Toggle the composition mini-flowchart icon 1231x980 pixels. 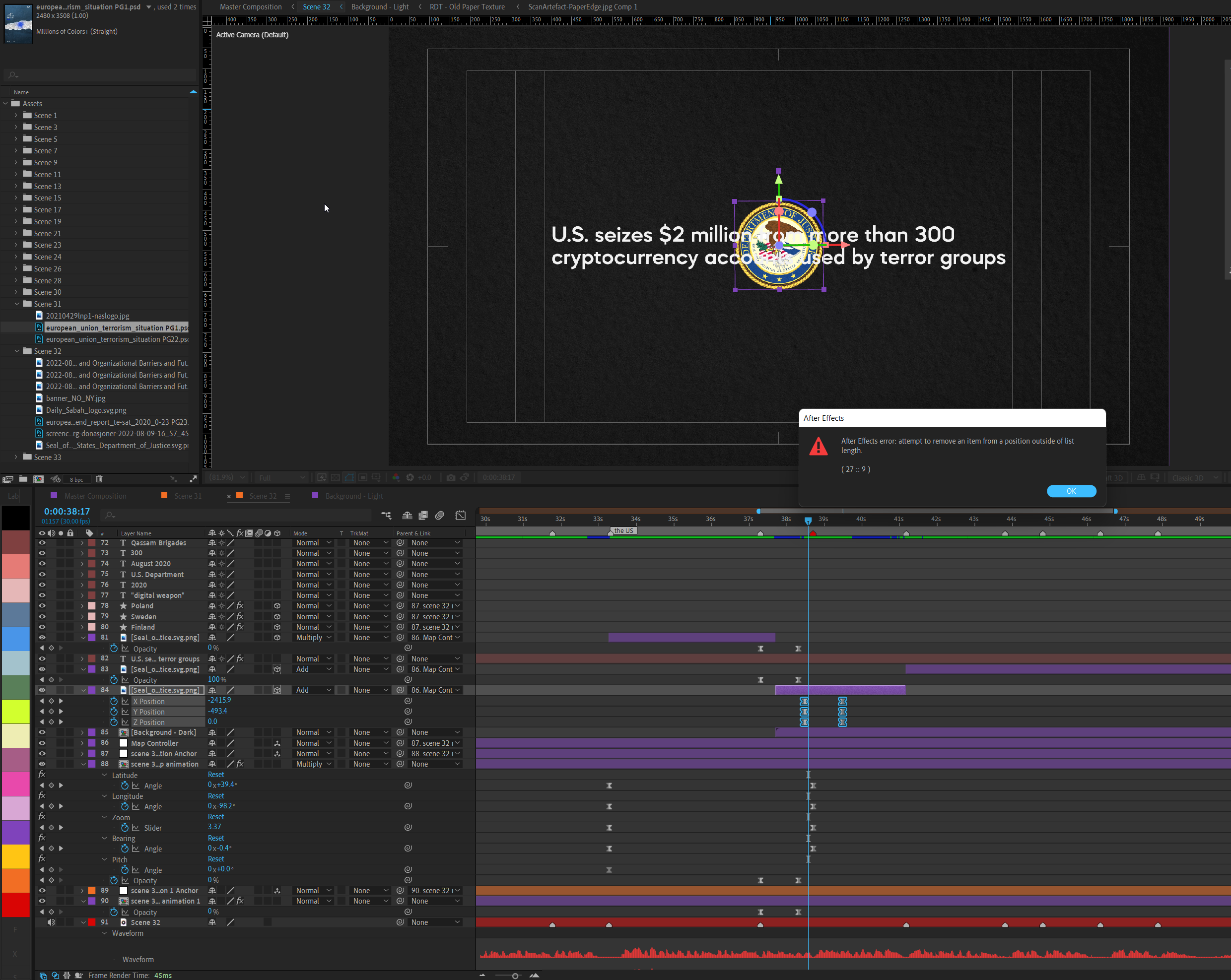[387, 516]
